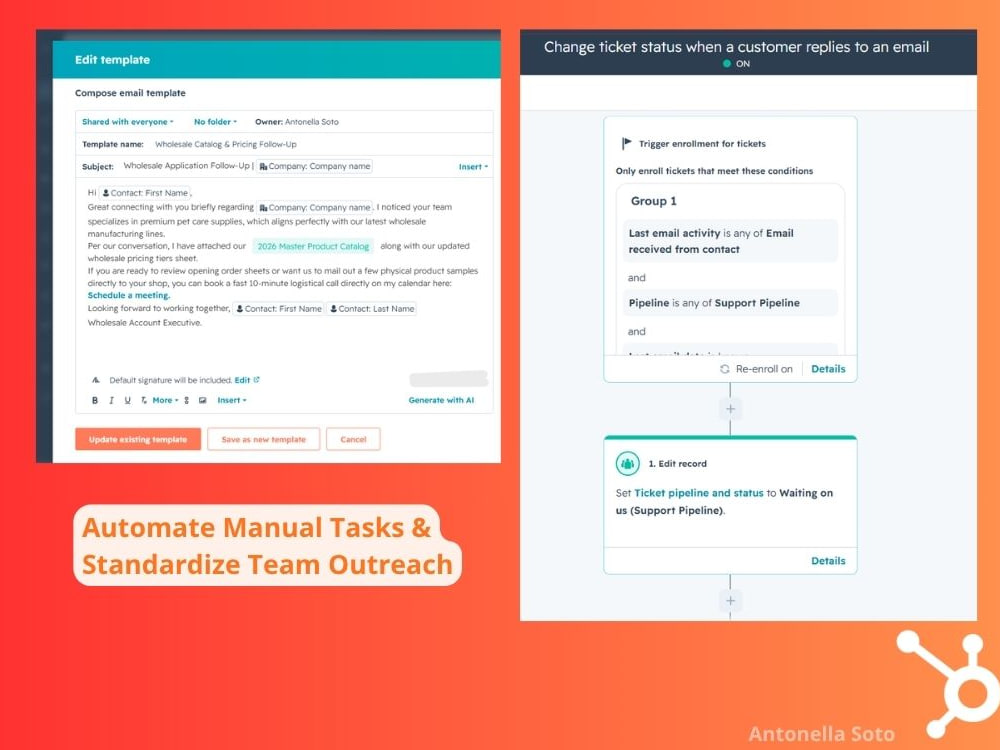This screenshot has width=1000, height=750.
Task: Open the No folder dropdown
Action: tap(215, 122)
